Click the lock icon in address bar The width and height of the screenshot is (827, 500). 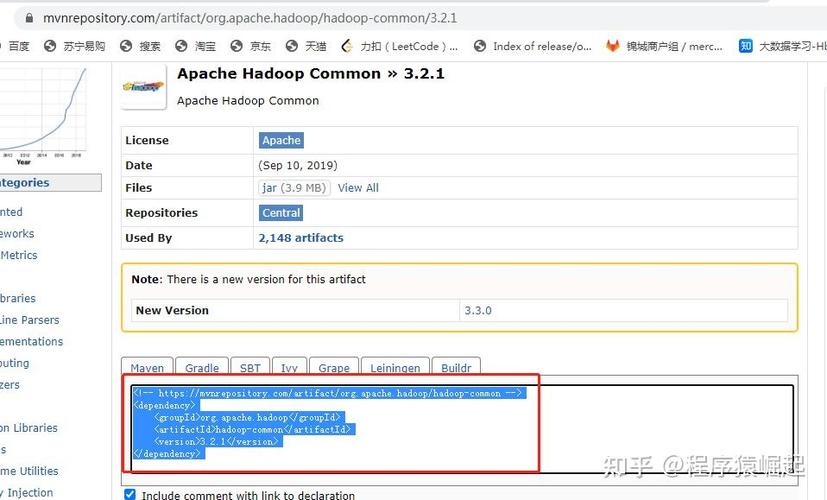pos(29,18)
